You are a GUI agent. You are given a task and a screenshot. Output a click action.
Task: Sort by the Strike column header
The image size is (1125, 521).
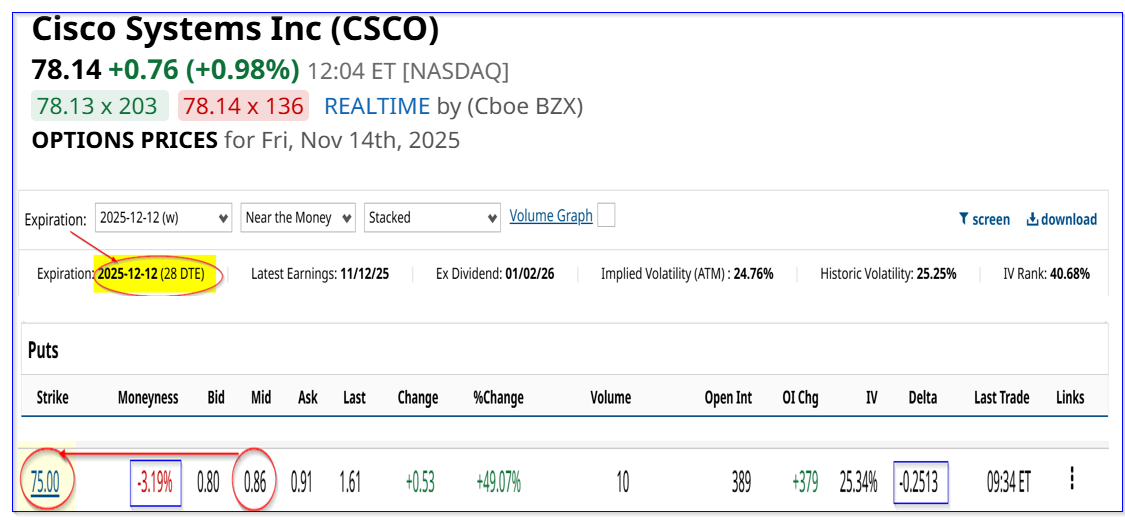click(52, 397)
